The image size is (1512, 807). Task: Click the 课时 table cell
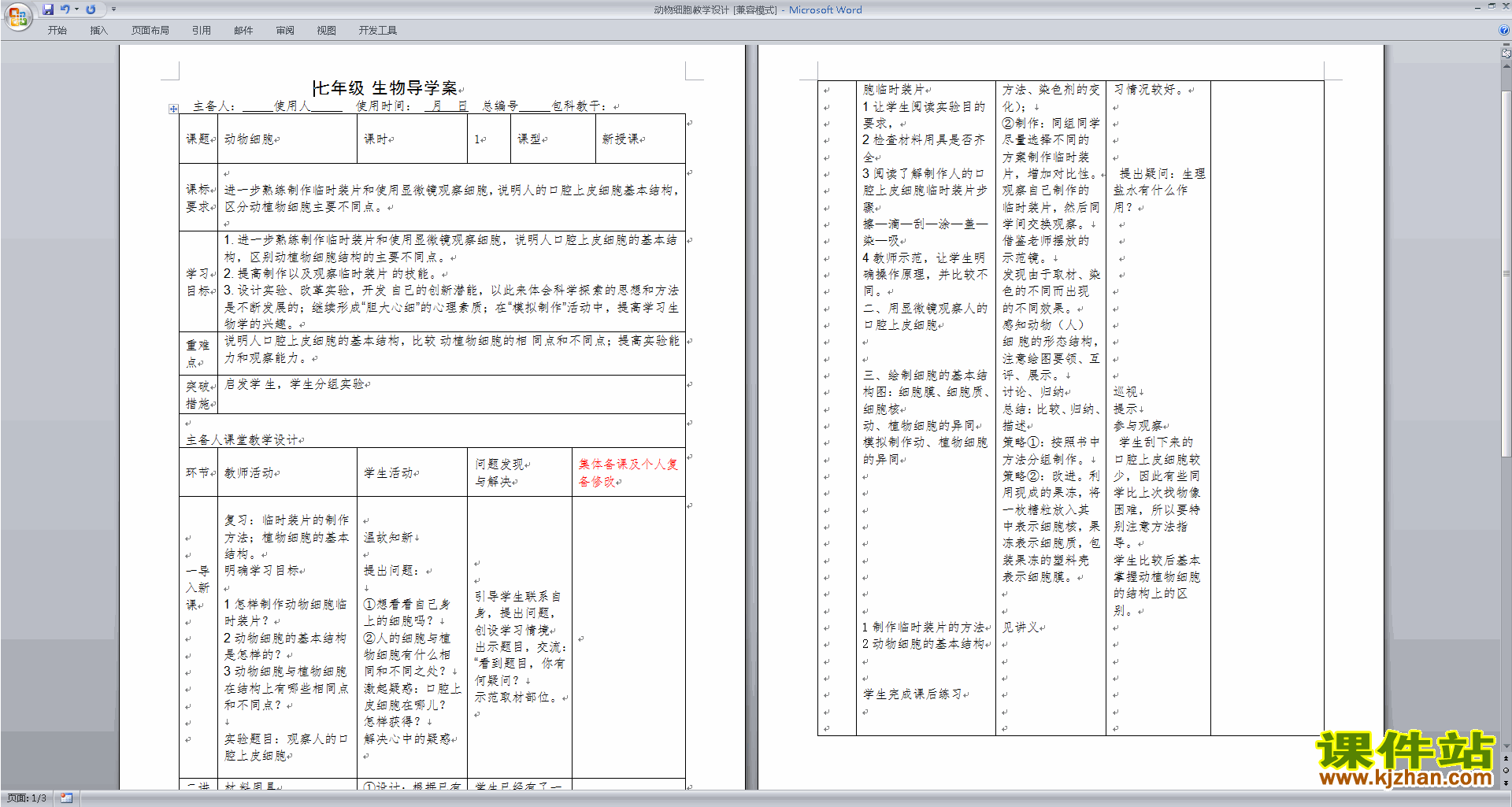[x=412, y=139]
